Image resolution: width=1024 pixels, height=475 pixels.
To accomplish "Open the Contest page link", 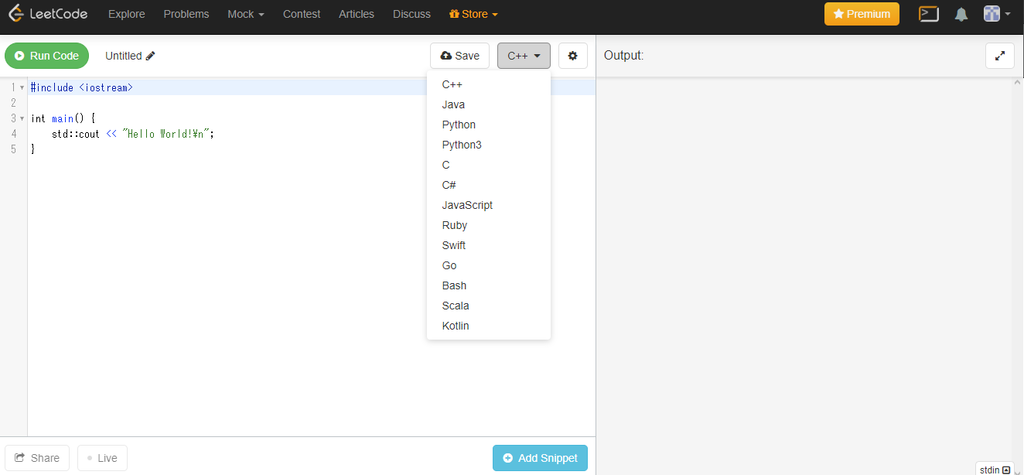I will 302,14.
